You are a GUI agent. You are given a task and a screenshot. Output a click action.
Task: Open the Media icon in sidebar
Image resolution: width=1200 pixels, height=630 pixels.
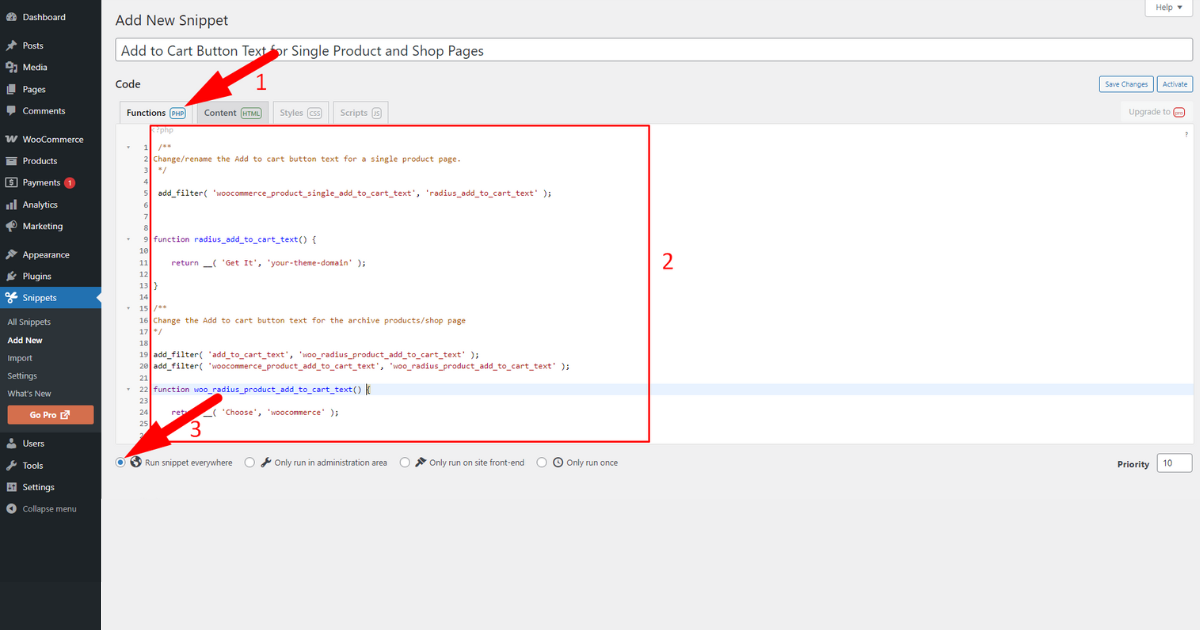(x=11, y=67)
